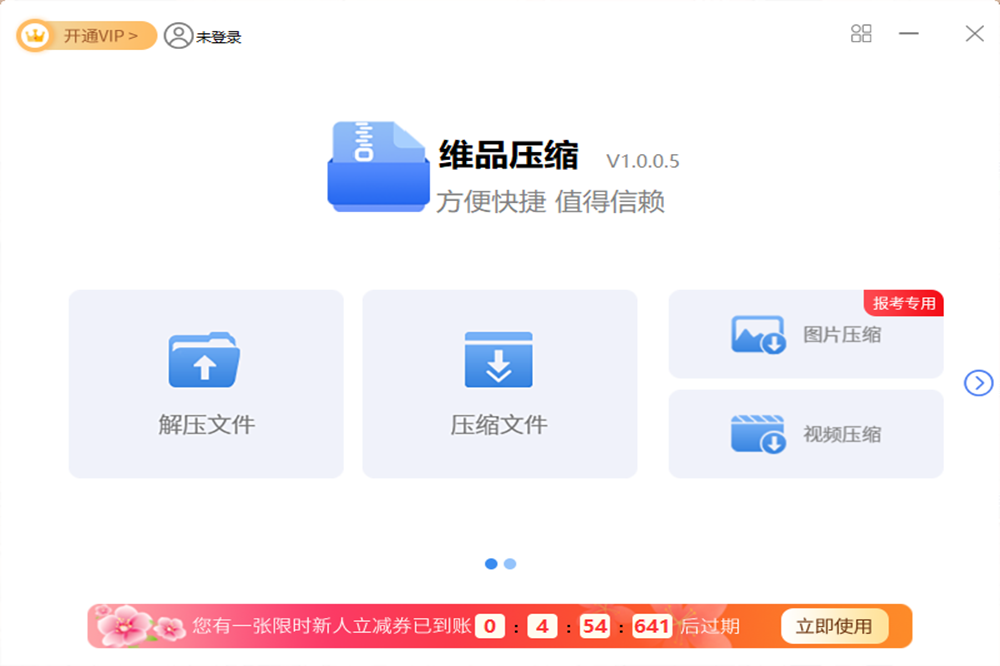1000x666 pixels.
Task: Select the first page indicator dot
Action: click(x=491, y=564)
